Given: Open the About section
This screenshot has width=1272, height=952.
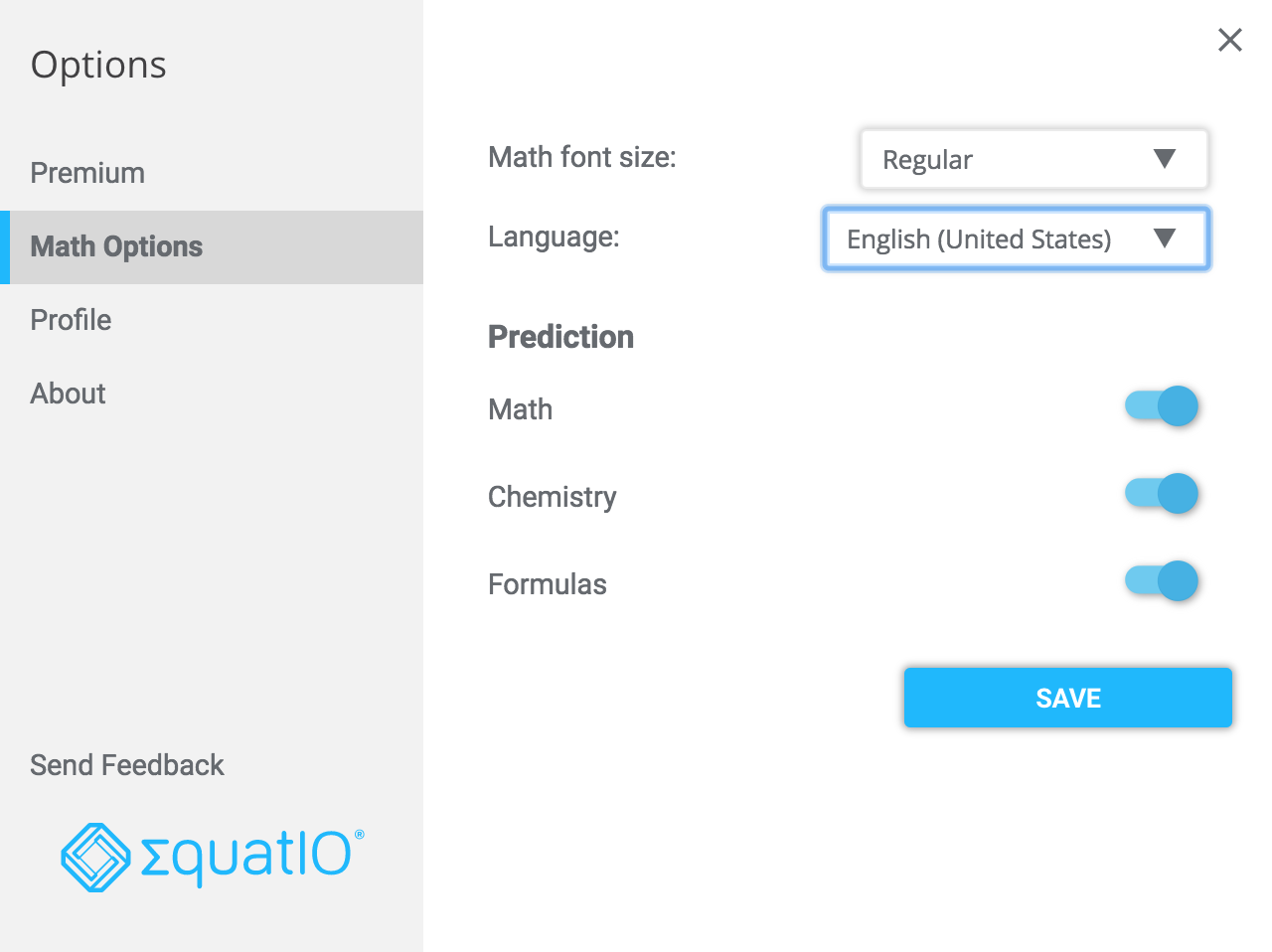Looking at the screenshot, I should point(68,394).
